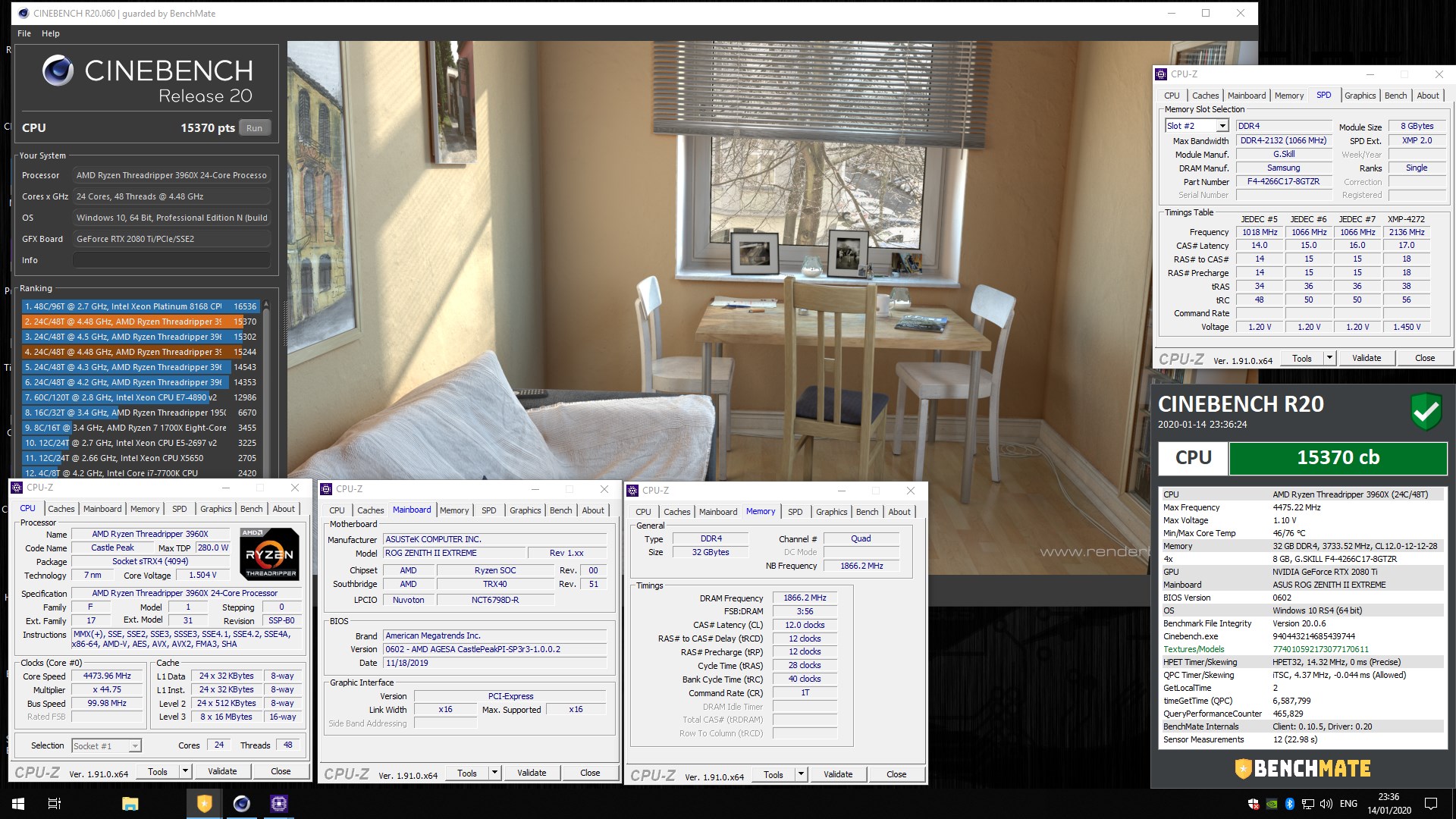1456x819 pixels.
Task: Open the Help menu in Cinebench
Action: coord(51,33)
